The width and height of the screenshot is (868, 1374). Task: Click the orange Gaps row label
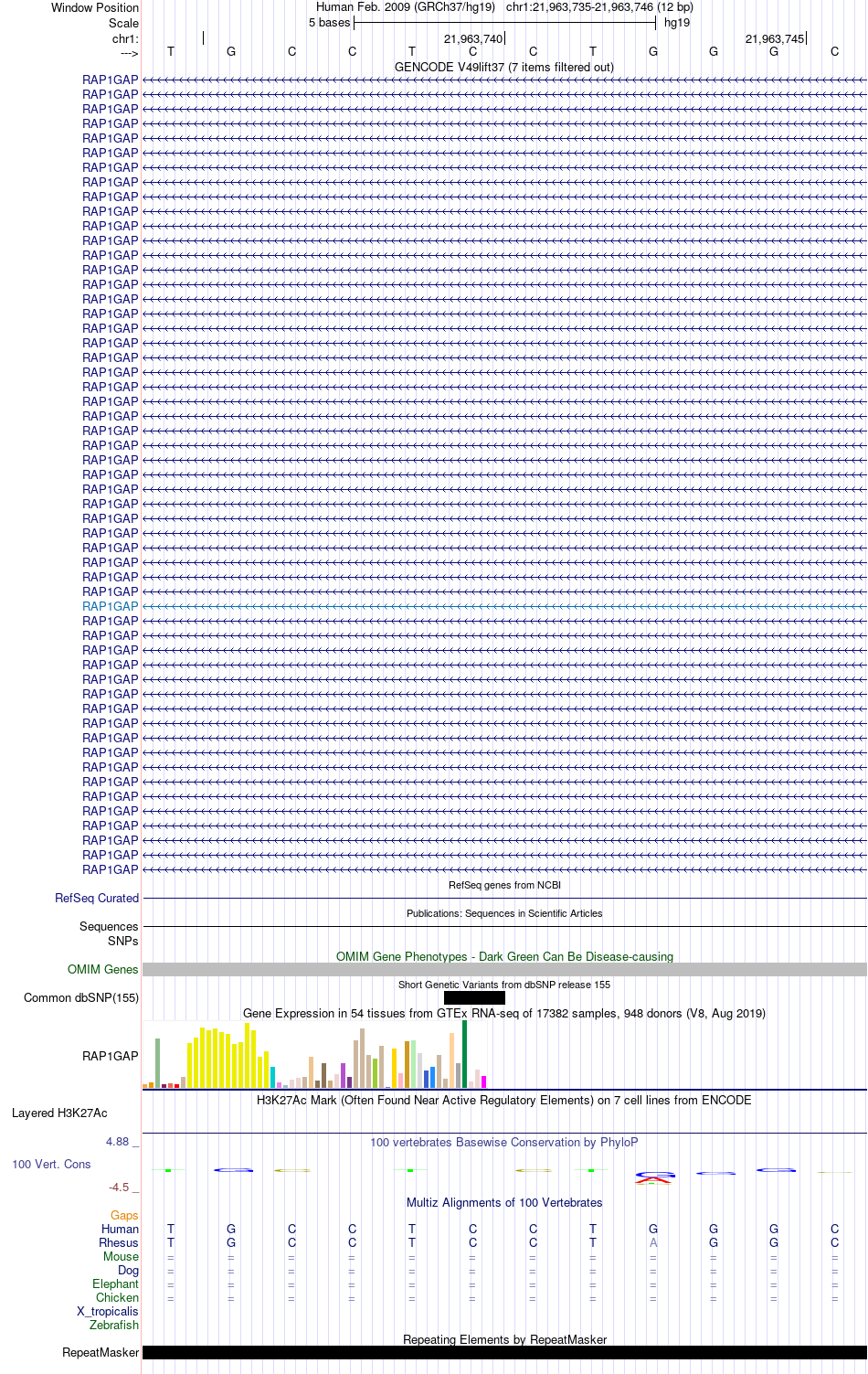pos(124,1215)
